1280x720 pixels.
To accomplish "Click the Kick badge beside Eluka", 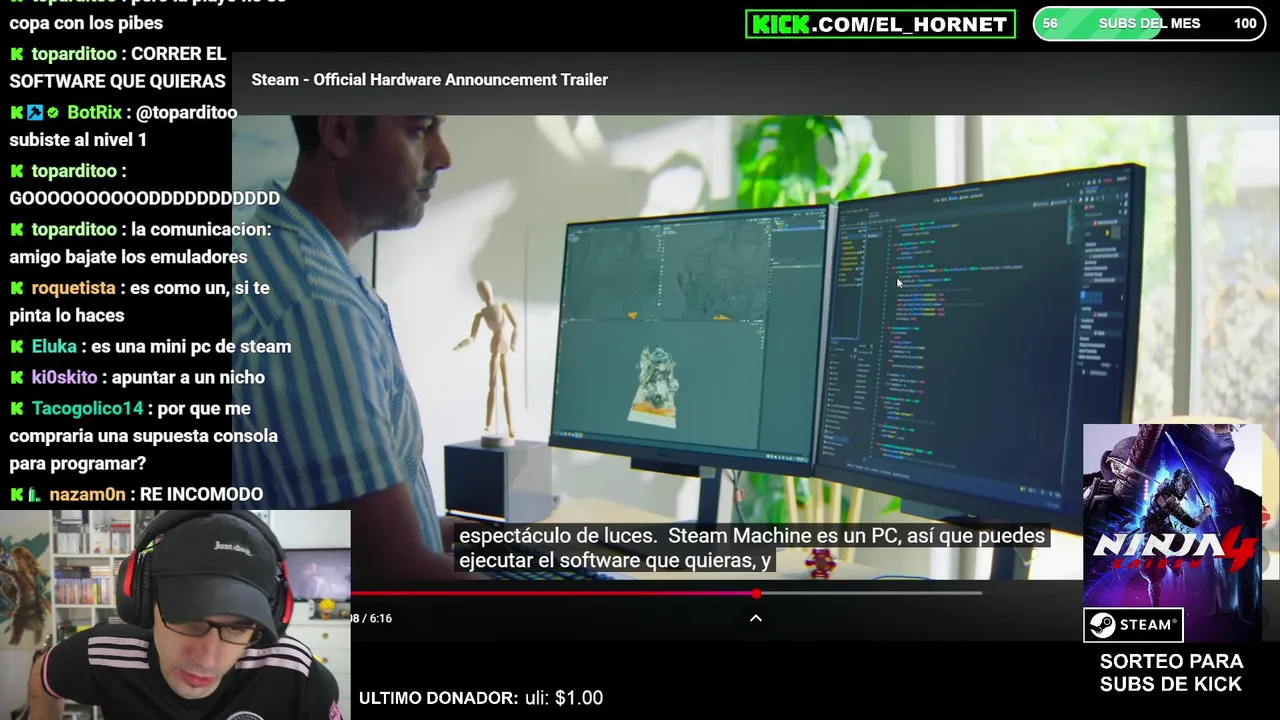I will (17, 347).
